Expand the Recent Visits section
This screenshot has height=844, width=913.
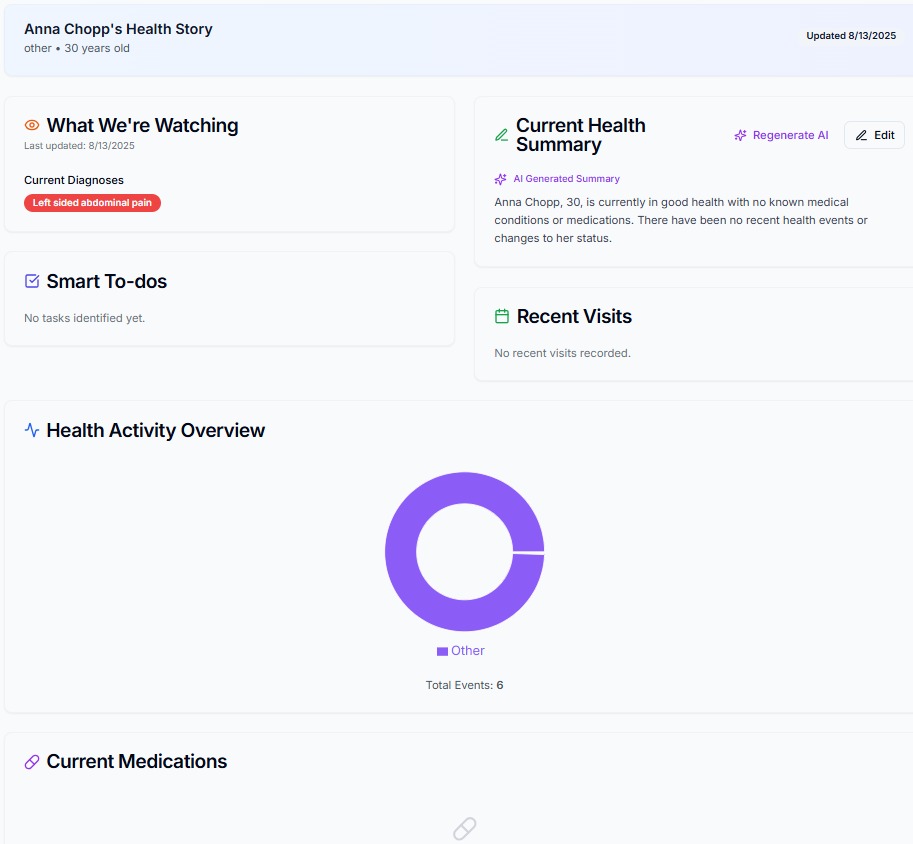pos(574,315)
